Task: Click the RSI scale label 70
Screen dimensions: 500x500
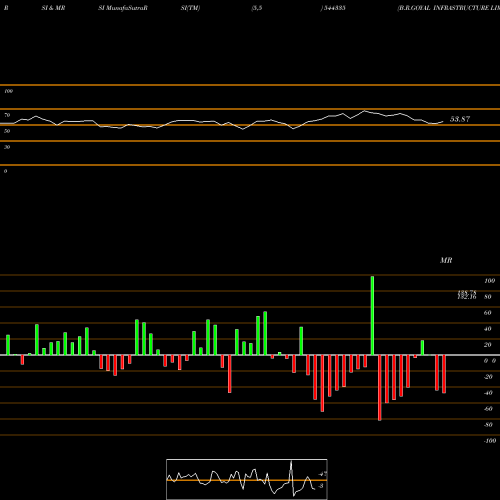Action: (7, 115)
